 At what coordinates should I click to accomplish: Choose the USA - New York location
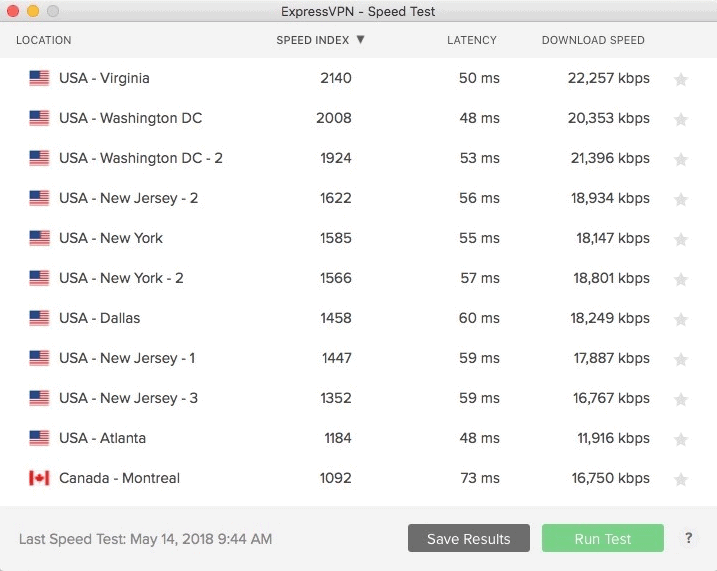point(111,238)
